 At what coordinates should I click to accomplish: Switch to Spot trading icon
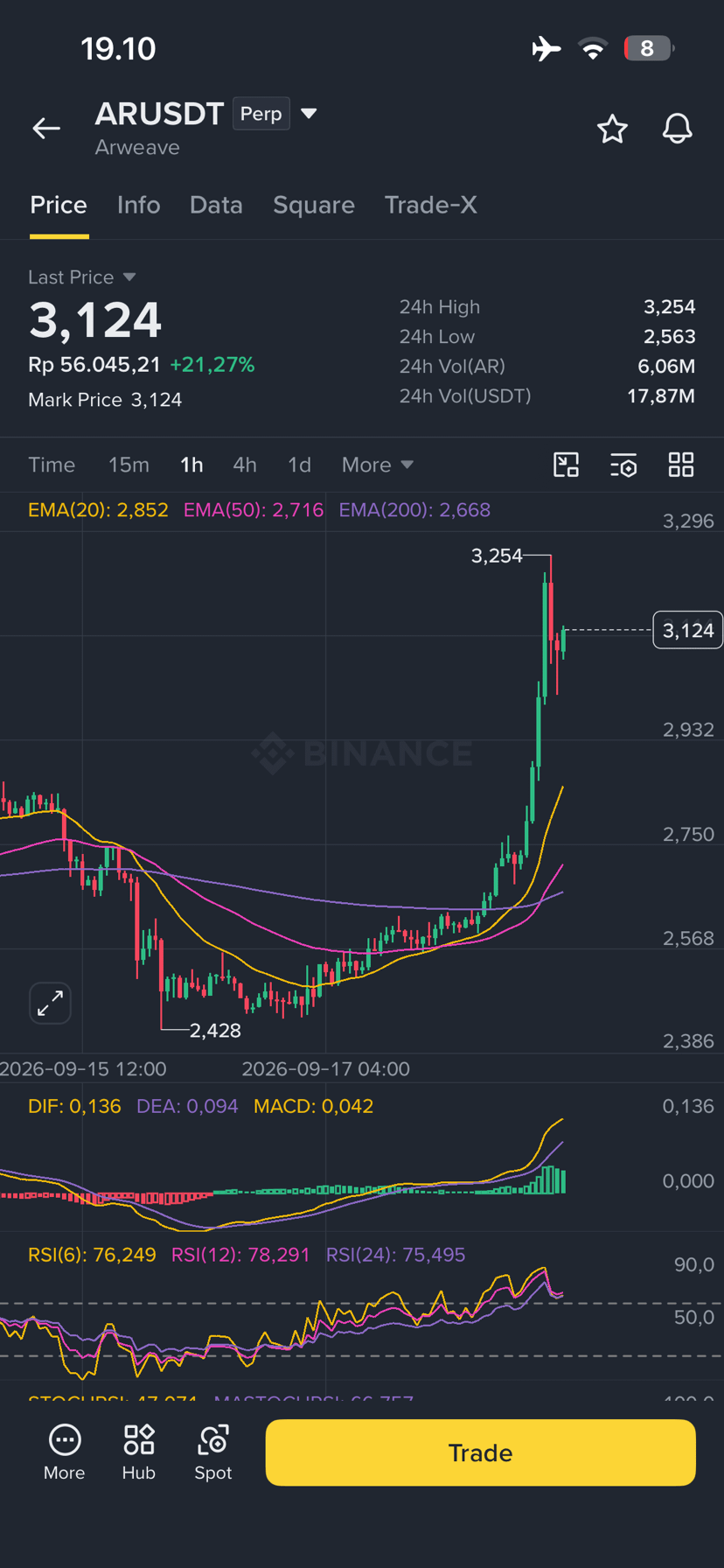(213, 1452)
